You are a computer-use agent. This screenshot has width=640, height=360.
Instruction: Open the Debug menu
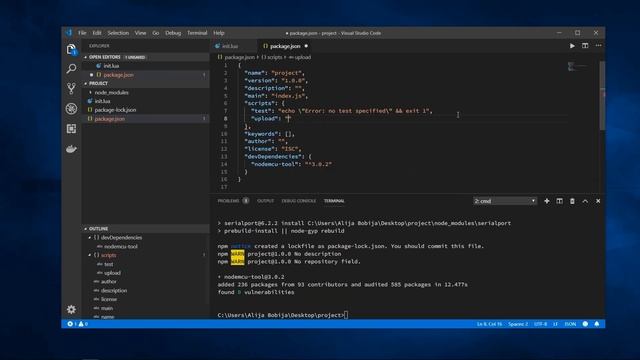point(173,33)
